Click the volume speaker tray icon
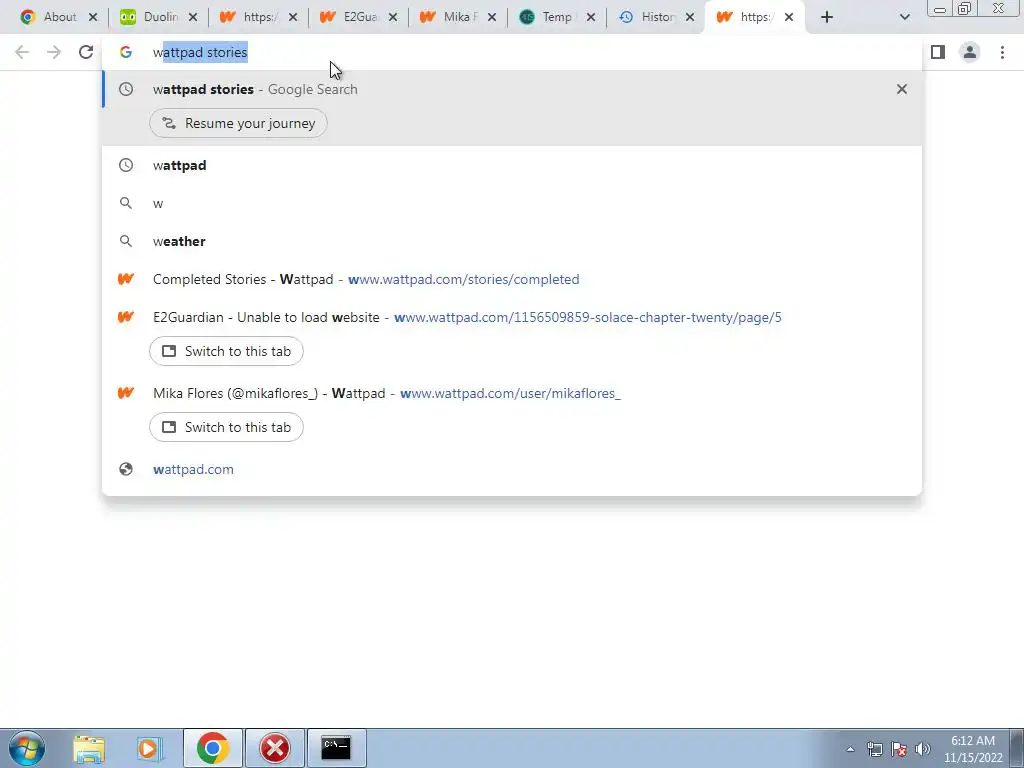1024x768 pixels. 923,749
